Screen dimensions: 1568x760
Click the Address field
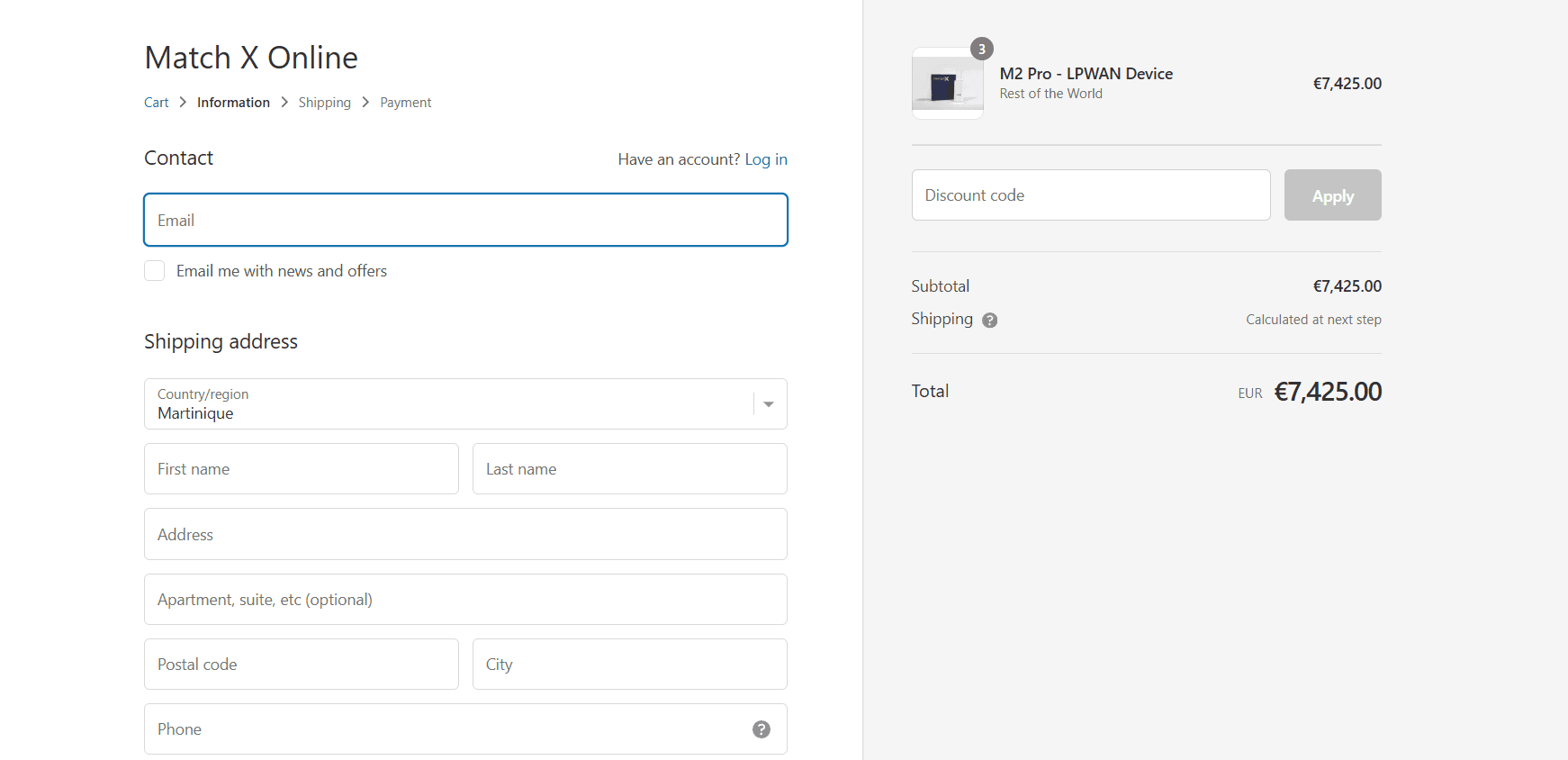[x=465, y=534]
